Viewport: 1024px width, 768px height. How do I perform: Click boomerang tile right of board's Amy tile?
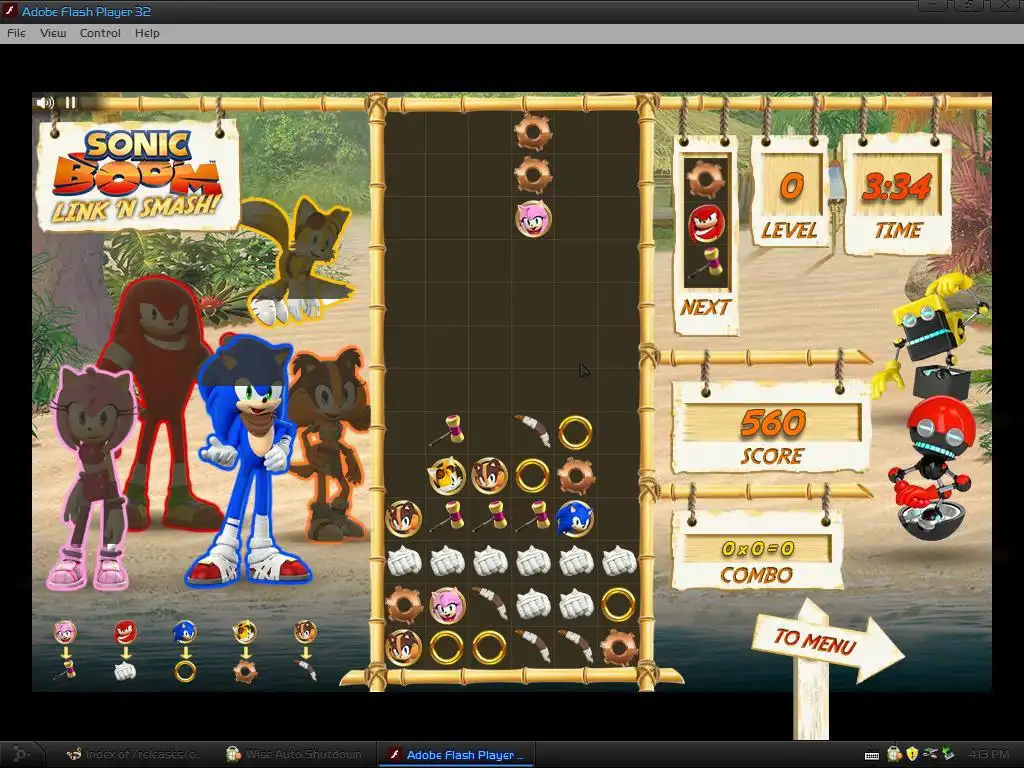489,603
